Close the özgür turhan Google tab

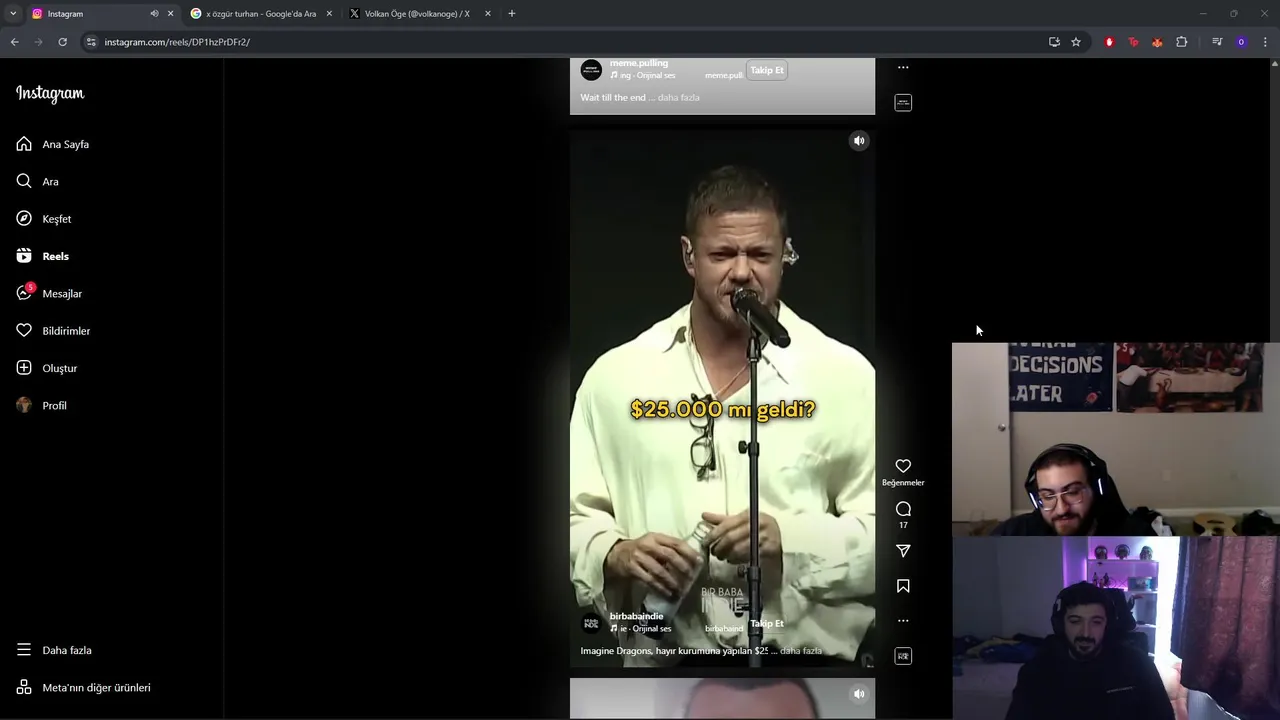(329, 14)
